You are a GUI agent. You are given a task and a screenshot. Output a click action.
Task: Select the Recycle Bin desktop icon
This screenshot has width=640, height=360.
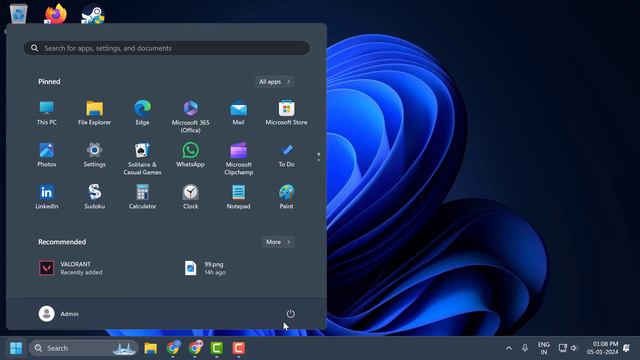[18, 14]
